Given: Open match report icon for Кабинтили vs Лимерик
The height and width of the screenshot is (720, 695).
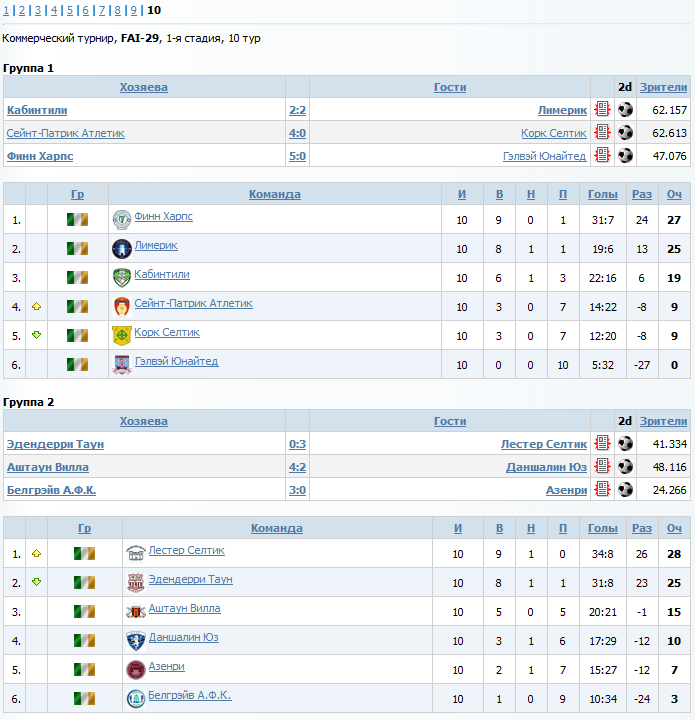Looking at the screenshot, I should tap(602, 109).
